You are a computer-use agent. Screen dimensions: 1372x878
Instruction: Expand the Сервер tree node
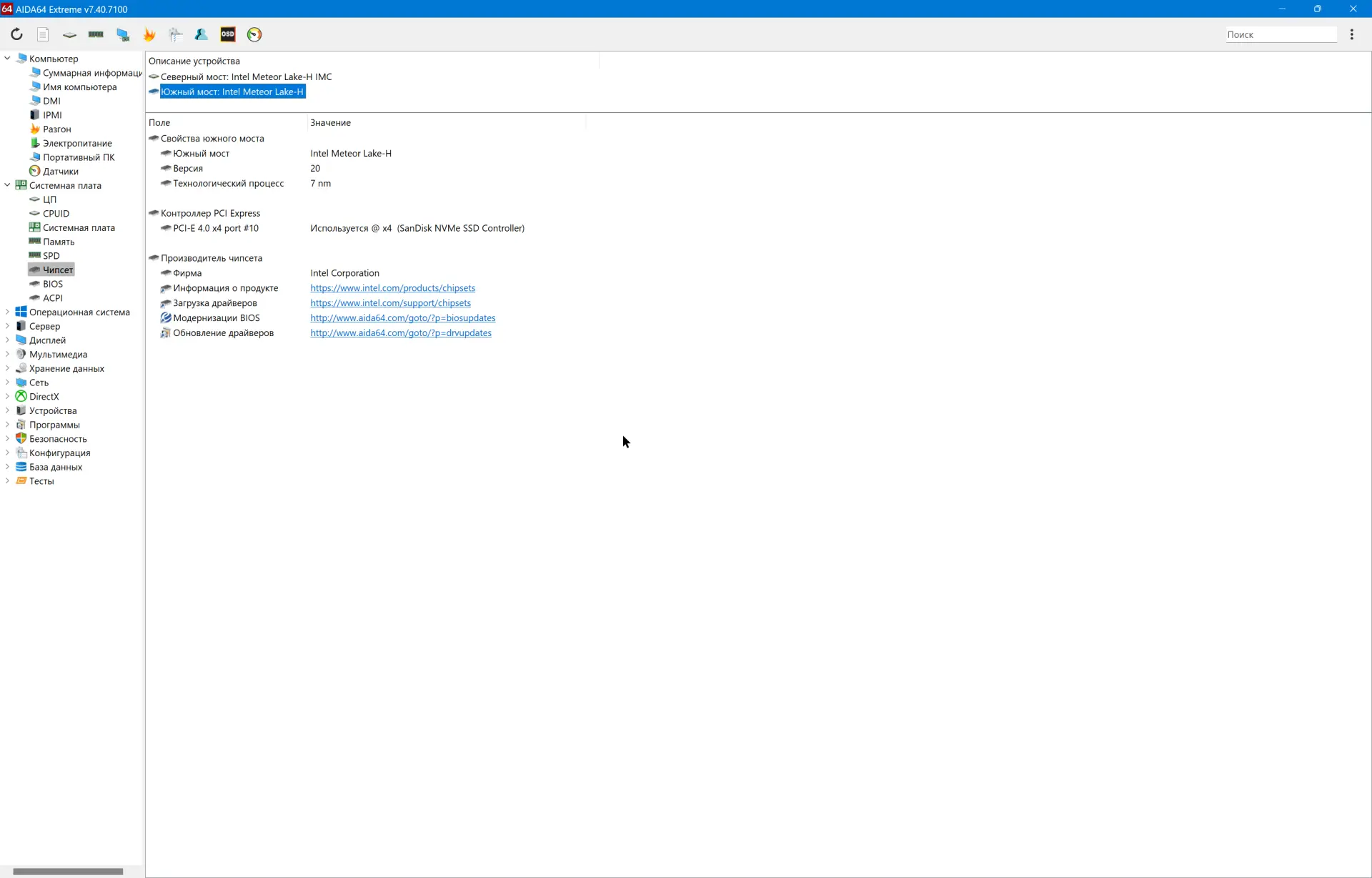point(7,326)
